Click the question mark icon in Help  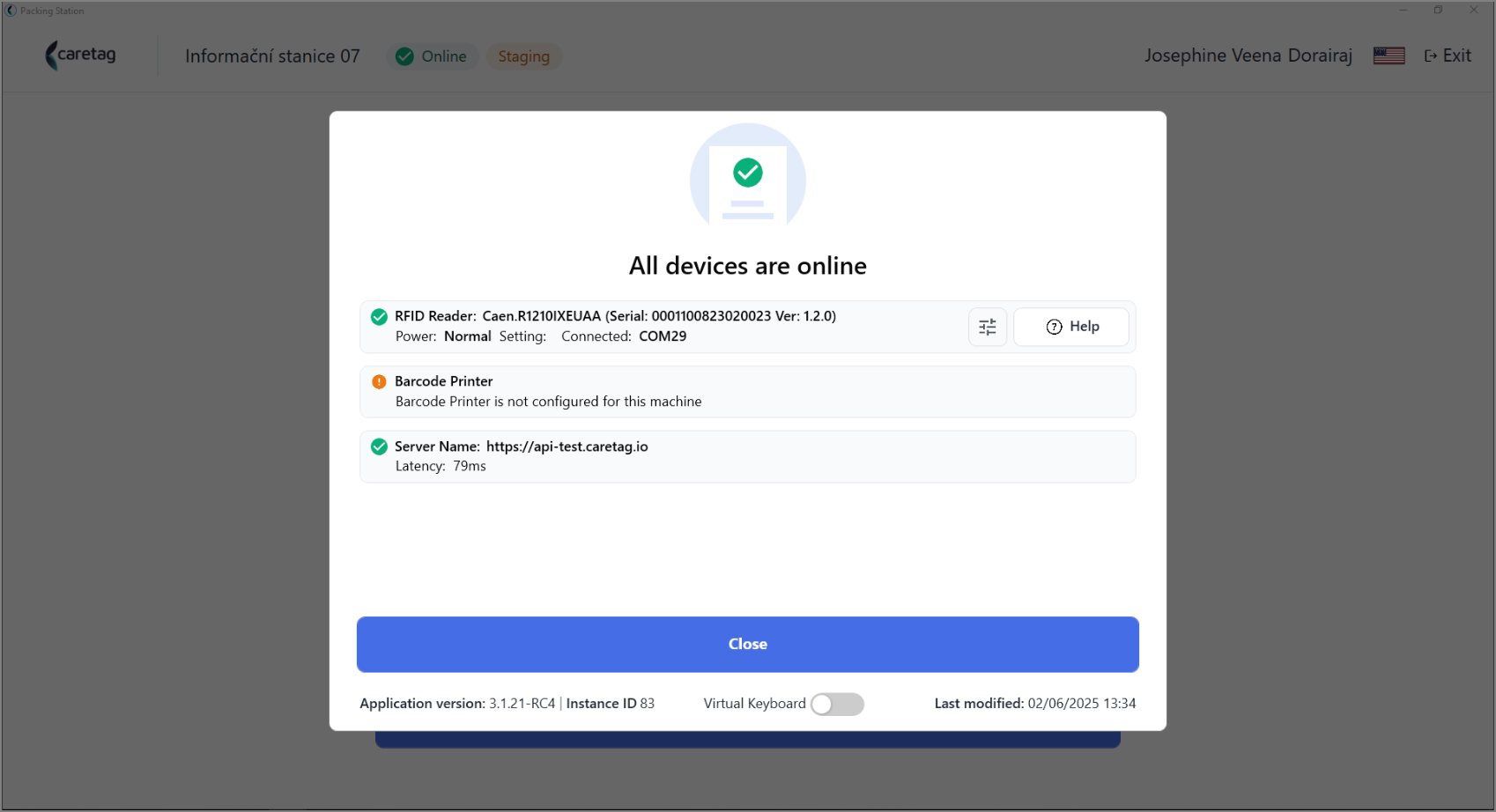(x=1054, y=327)
